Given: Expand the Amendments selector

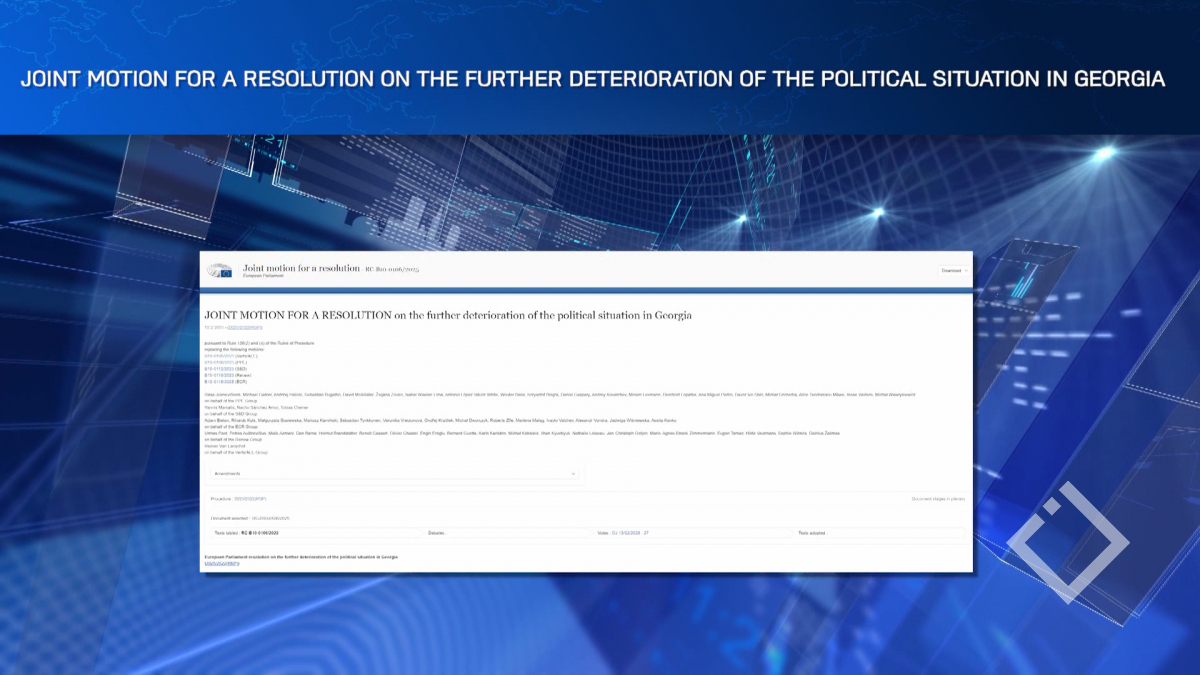Looking at the screenshot, I should (x=393, y=474).
